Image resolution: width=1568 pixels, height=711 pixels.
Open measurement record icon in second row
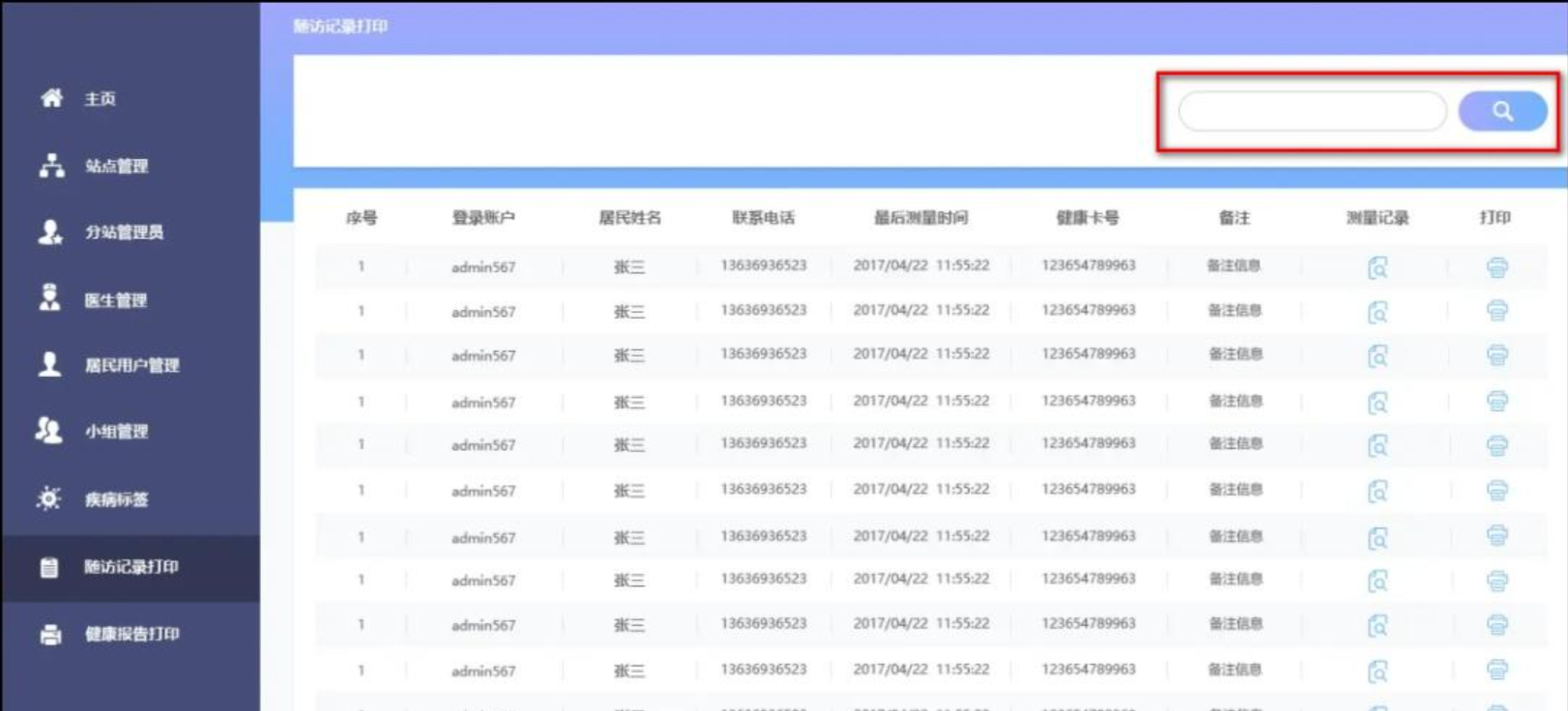point(1378,312)
